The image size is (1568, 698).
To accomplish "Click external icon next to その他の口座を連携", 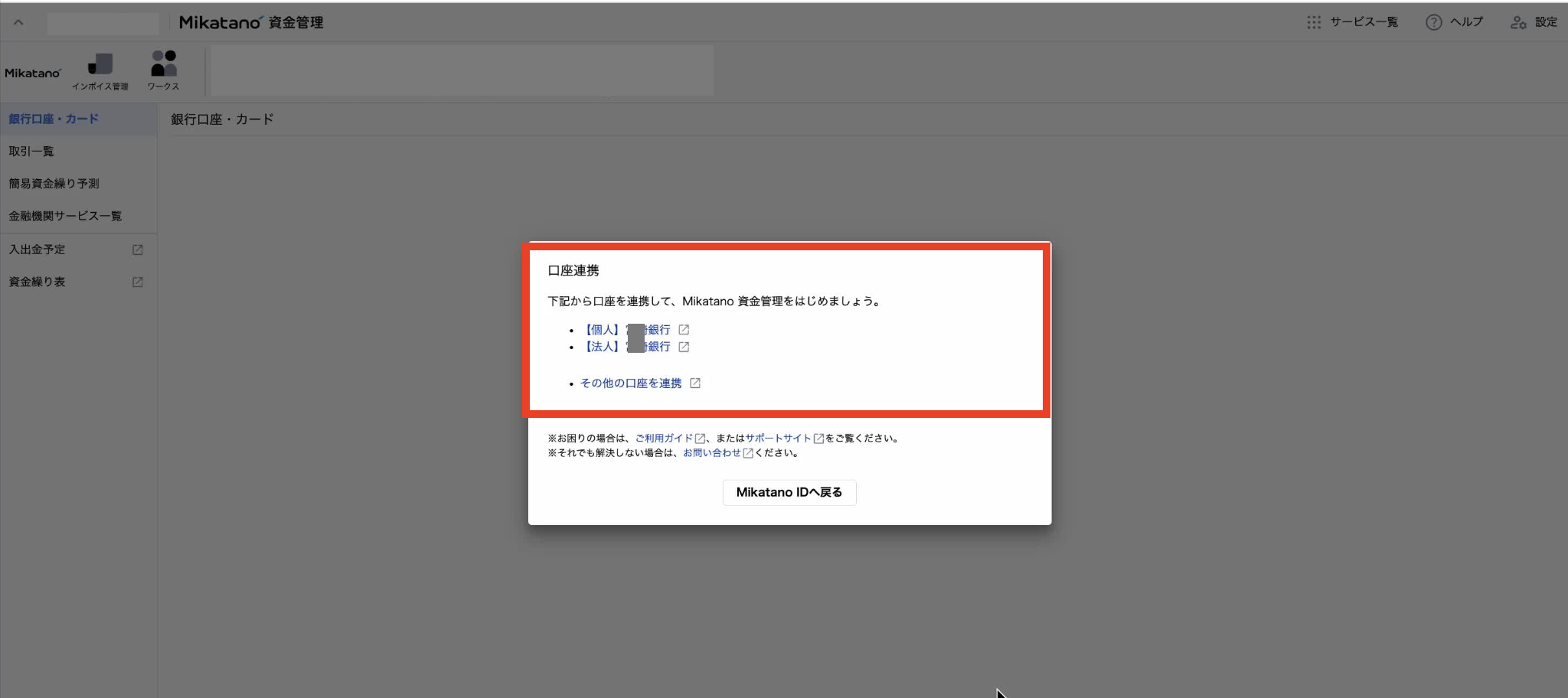I will pos(695,383).
